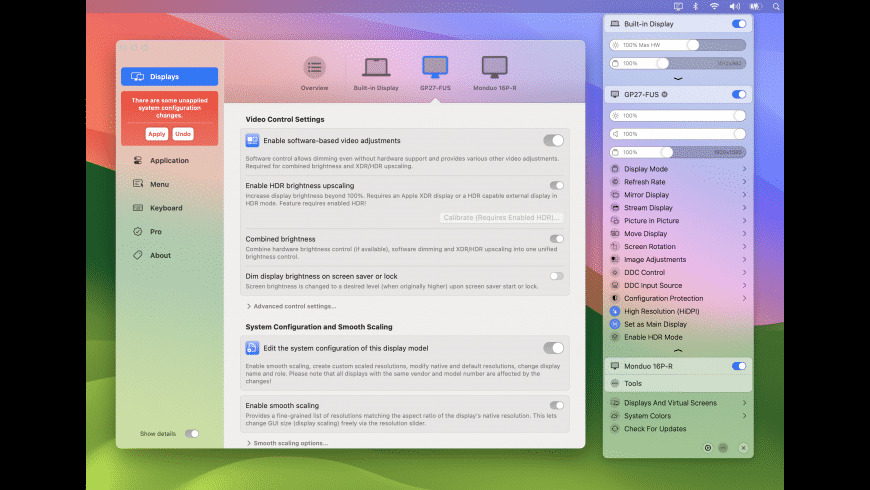Click the settings gear icon at panel bottom
This screenshot has width=870, height=490.
tap(707, 448)
